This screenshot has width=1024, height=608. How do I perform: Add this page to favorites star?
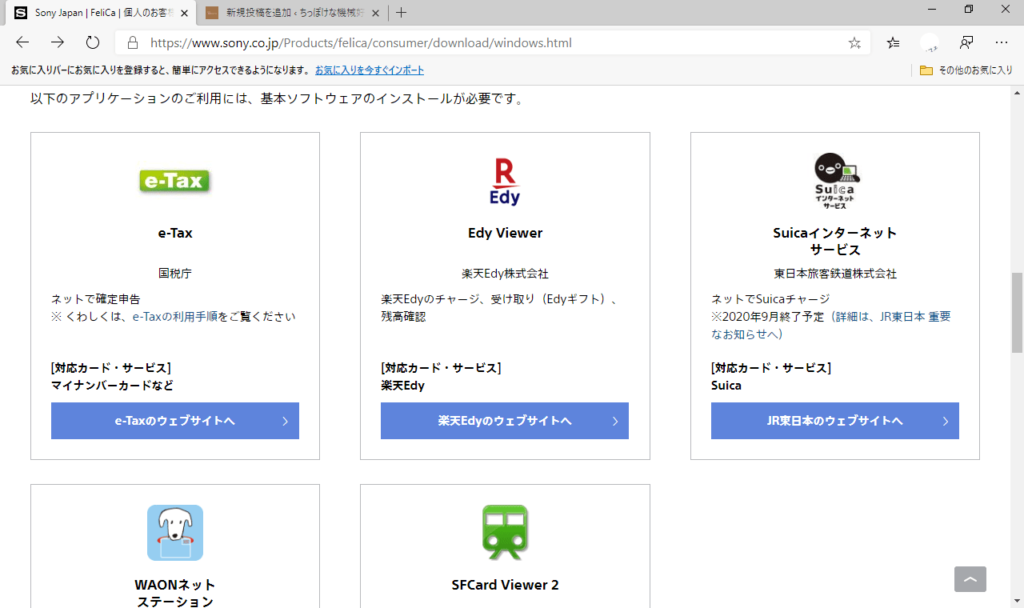tap(854, 43)
